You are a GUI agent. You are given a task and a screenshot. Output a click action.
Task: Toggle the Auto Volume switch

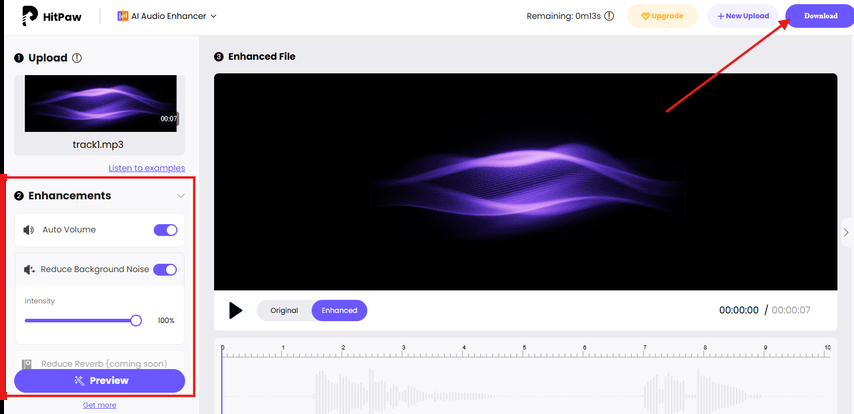tap(166, 230)
